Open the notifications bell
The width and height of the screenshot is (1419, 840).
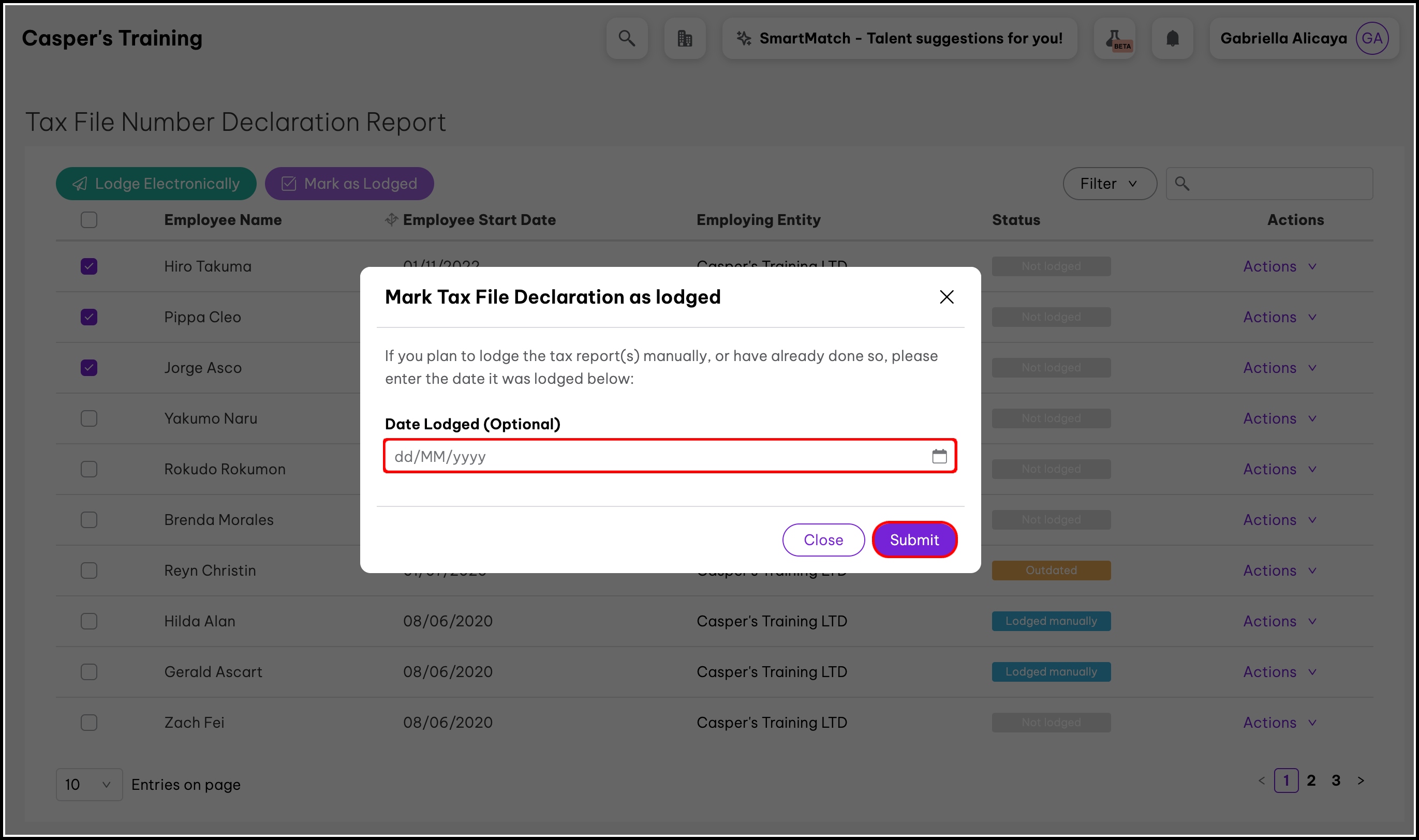[1172, 38]
